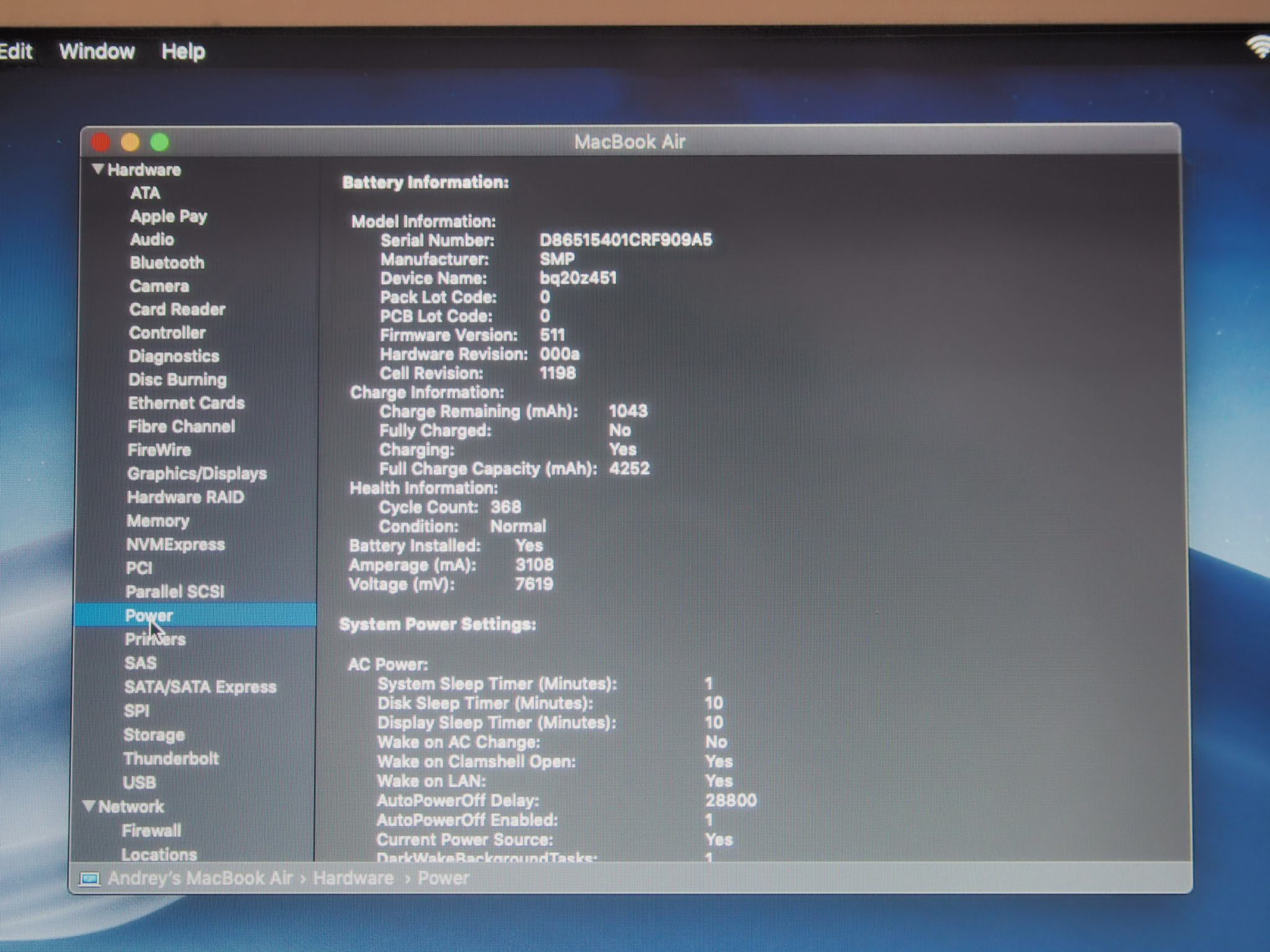Select SPI in the sidebar

click(x=136, y=711)
